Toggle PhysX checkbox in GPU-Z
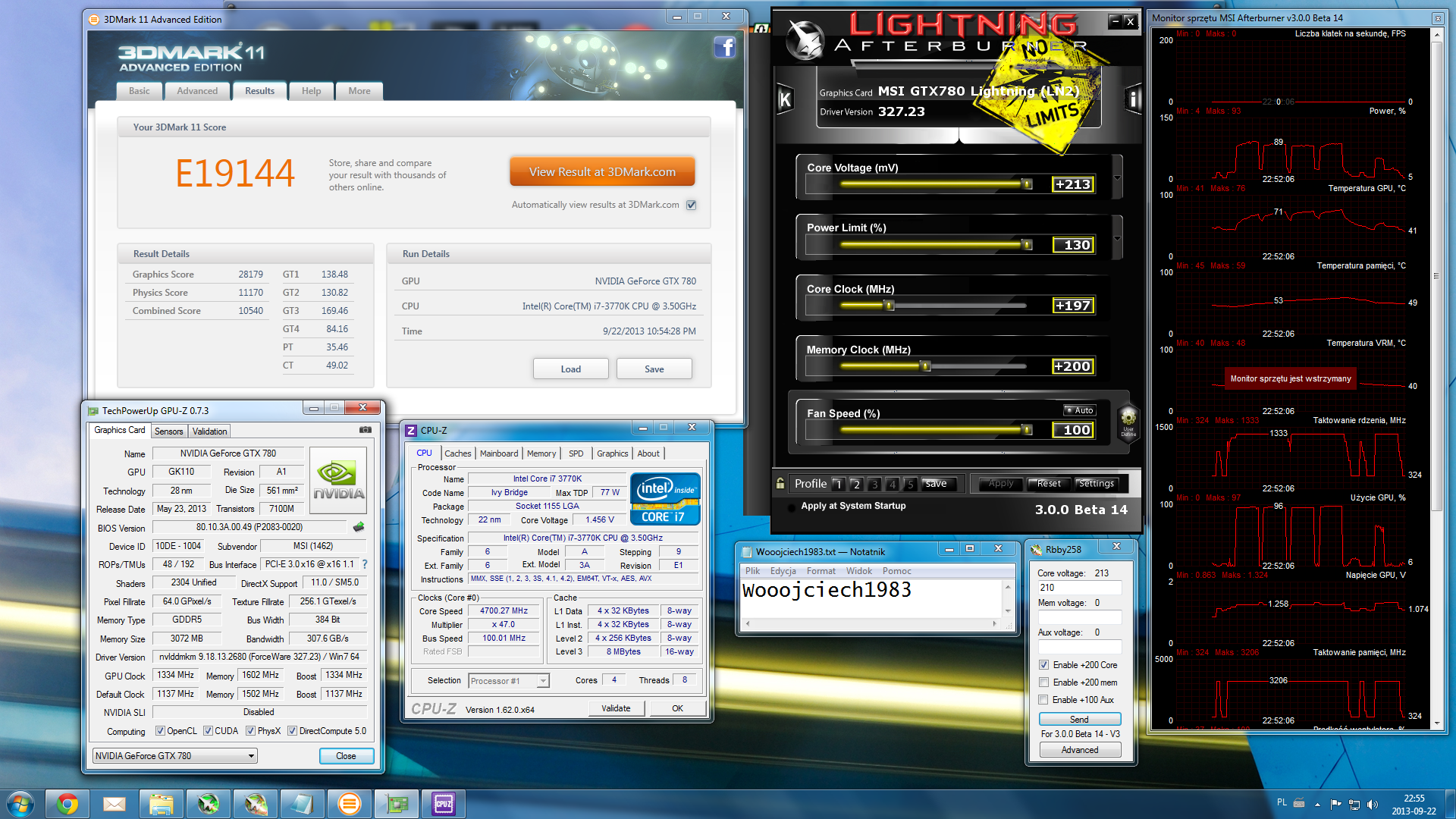Viewport: 1456px width, 819px height. (x=250, y=731)
